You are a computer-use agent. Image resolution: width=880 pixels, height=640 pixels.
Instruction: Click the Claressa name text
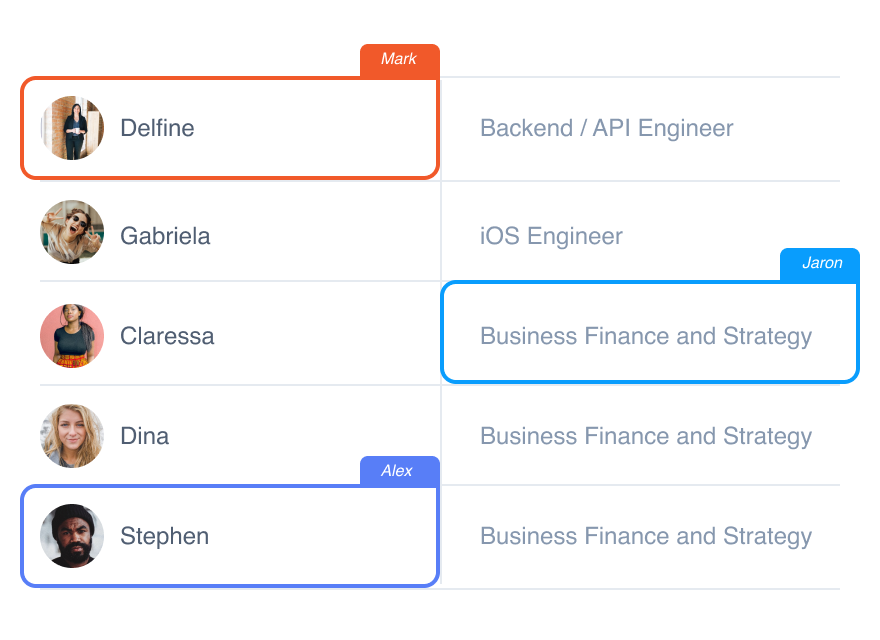point(167,336)
